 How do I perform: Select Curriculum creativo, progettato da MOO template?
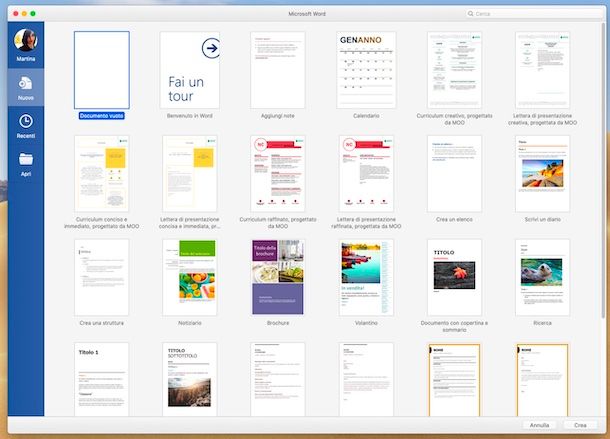(x=454, y=70)
